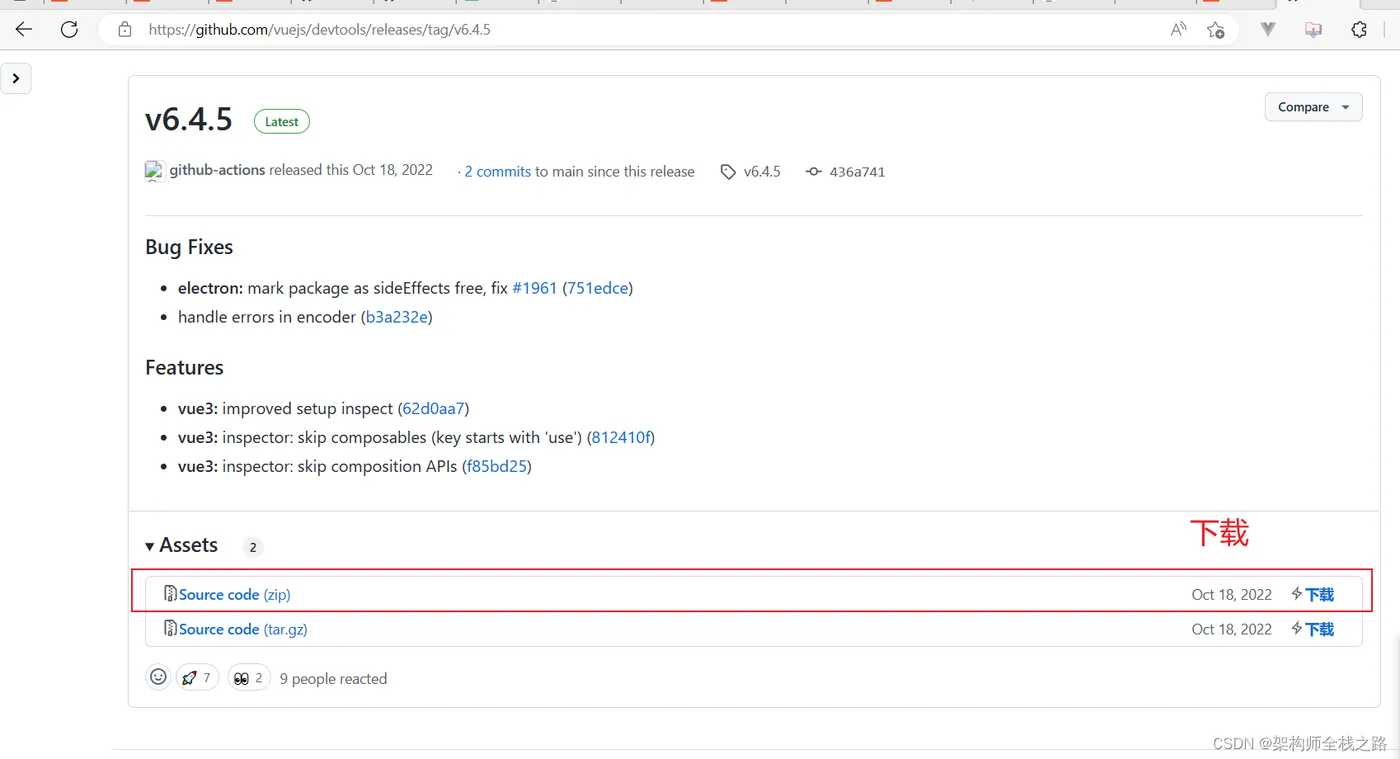This screenshot has width=1400, height=759.
Task: Open the read aloud icon in address bar
Action: tap(1179, 30)
